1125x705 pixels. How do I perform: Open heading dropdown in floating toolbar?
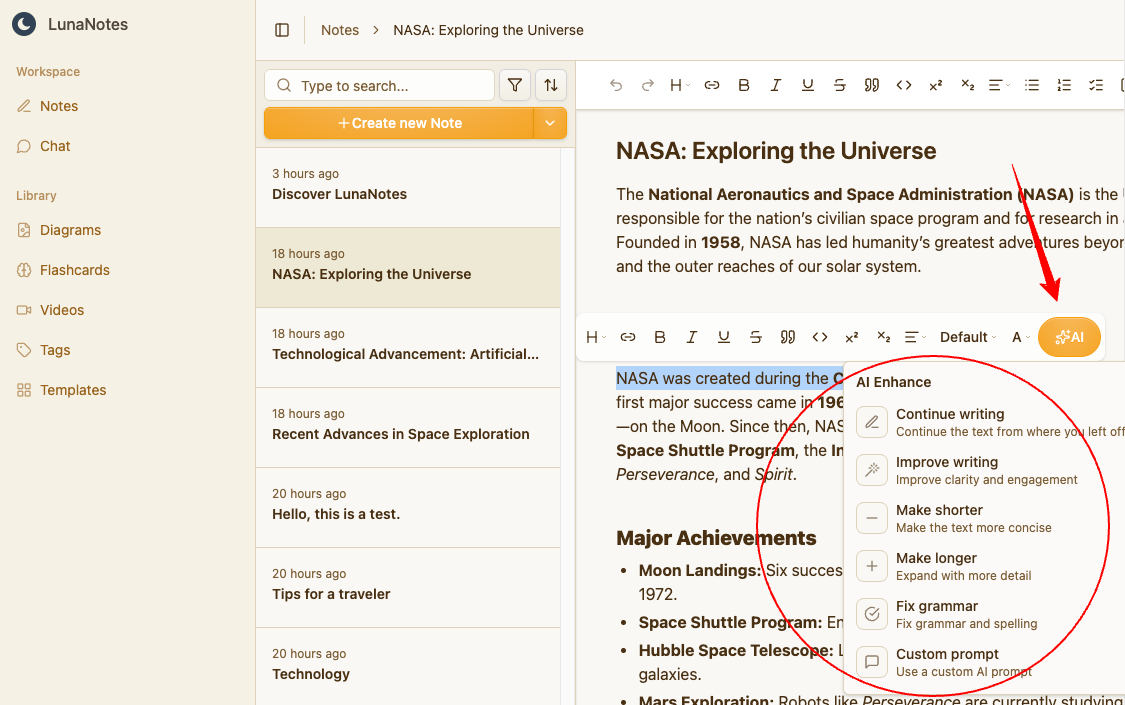pos(596,337)
